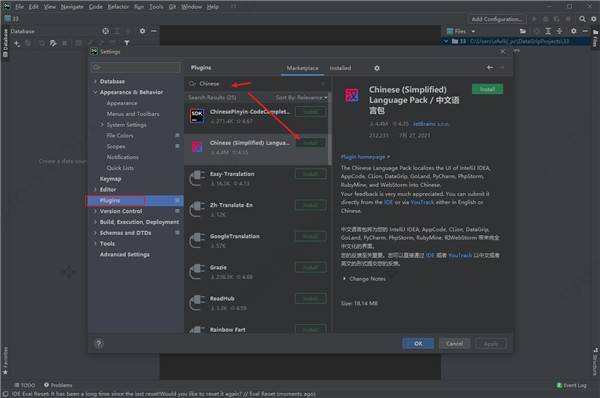The height and width of the screenshot is (398, 600).
Task: Clear the plugin search field X icon
Action: point(323,84)
